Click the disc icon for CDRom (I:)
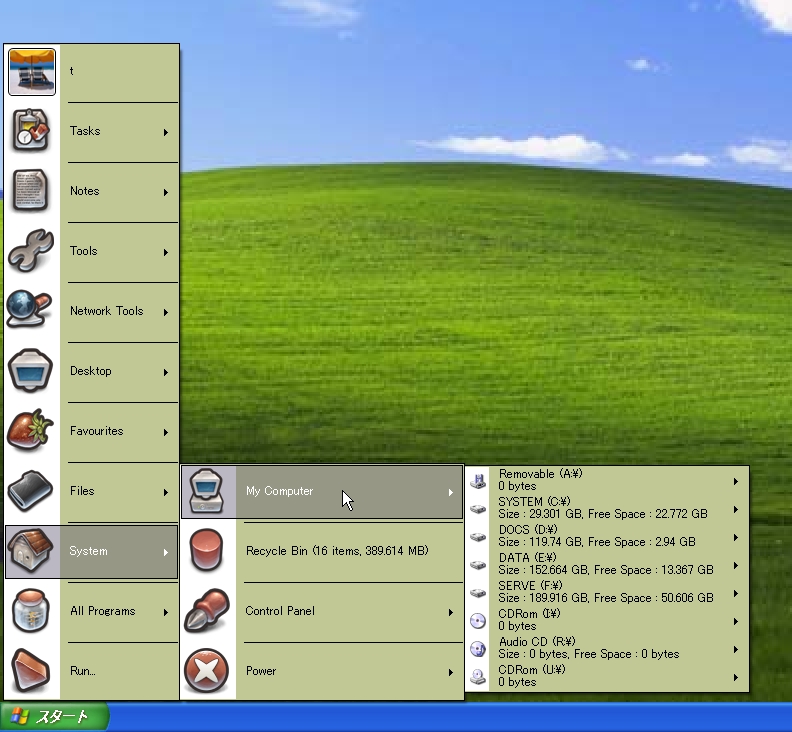This screenshot has width=792, height=732. click(478, 621)
